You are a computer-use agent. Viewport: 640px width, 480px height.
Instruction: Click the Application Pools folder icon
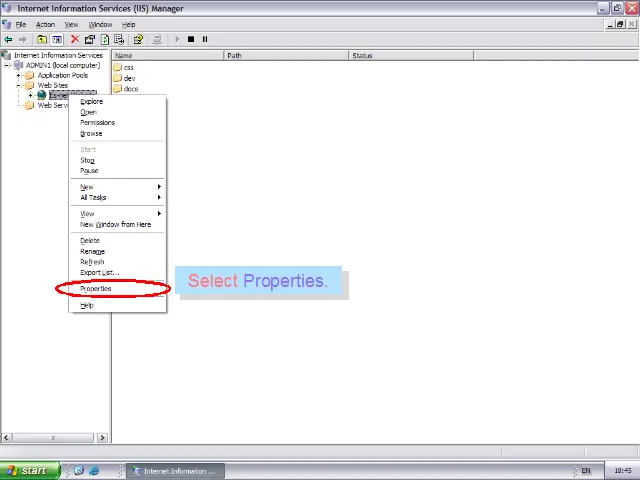29,75
